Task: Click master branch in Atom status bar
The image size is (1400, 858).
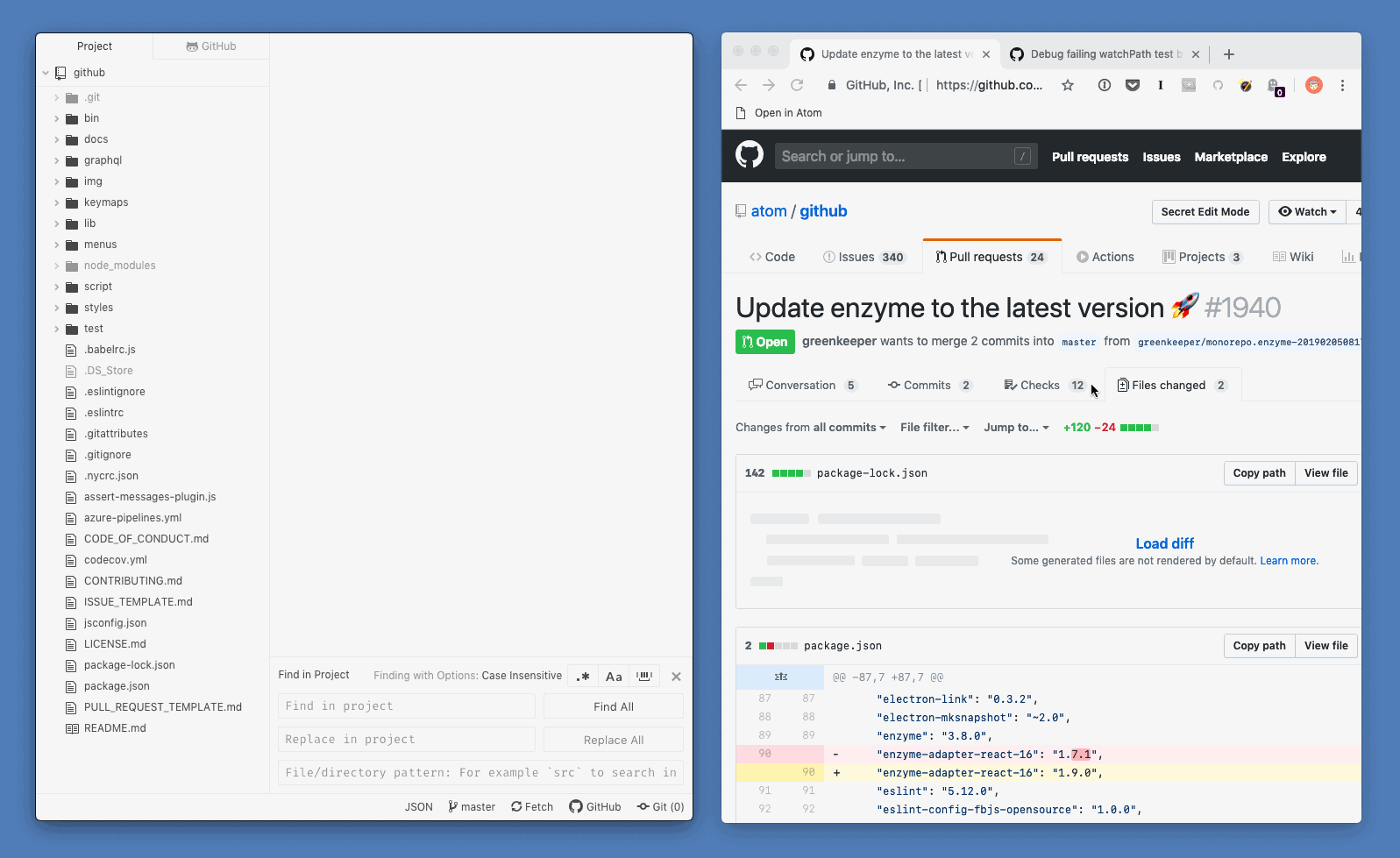Action: (472, 806)
